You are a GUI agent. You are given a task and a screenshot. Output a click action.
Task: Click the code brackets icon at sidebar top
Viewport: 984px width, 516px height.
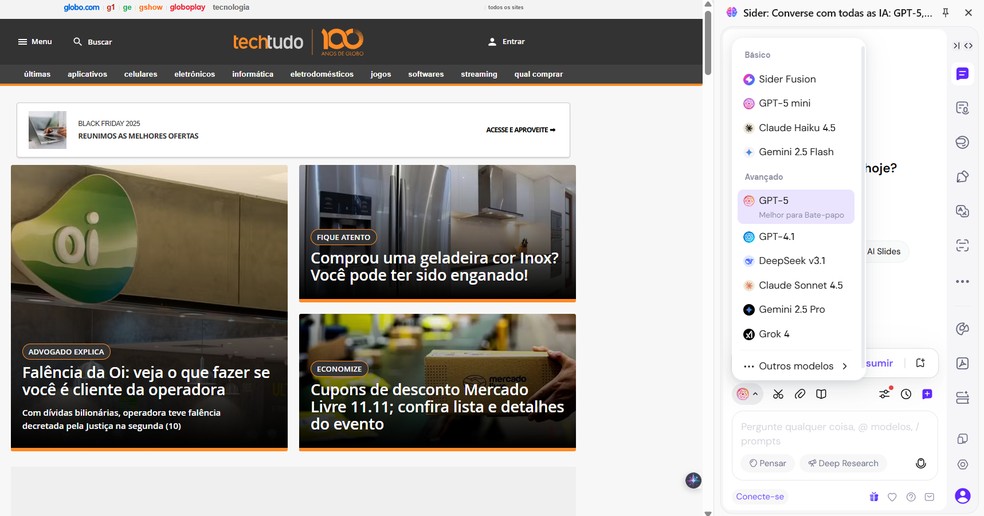click(x=968, y=45)
